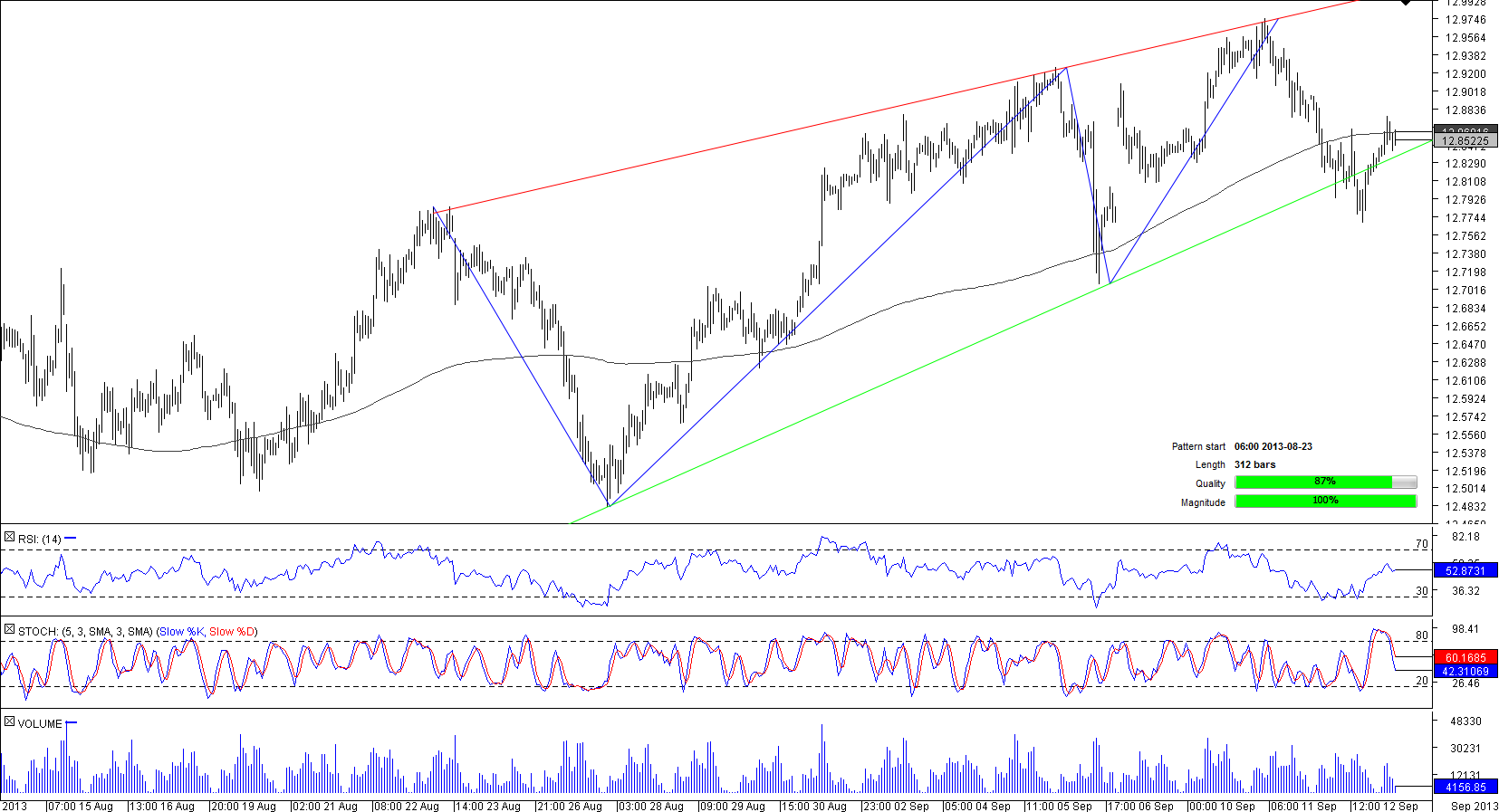Click the '14:00 23 Aug' time axis label
1499x812 pixels.
pyautogui.click(x=487, y=806)
